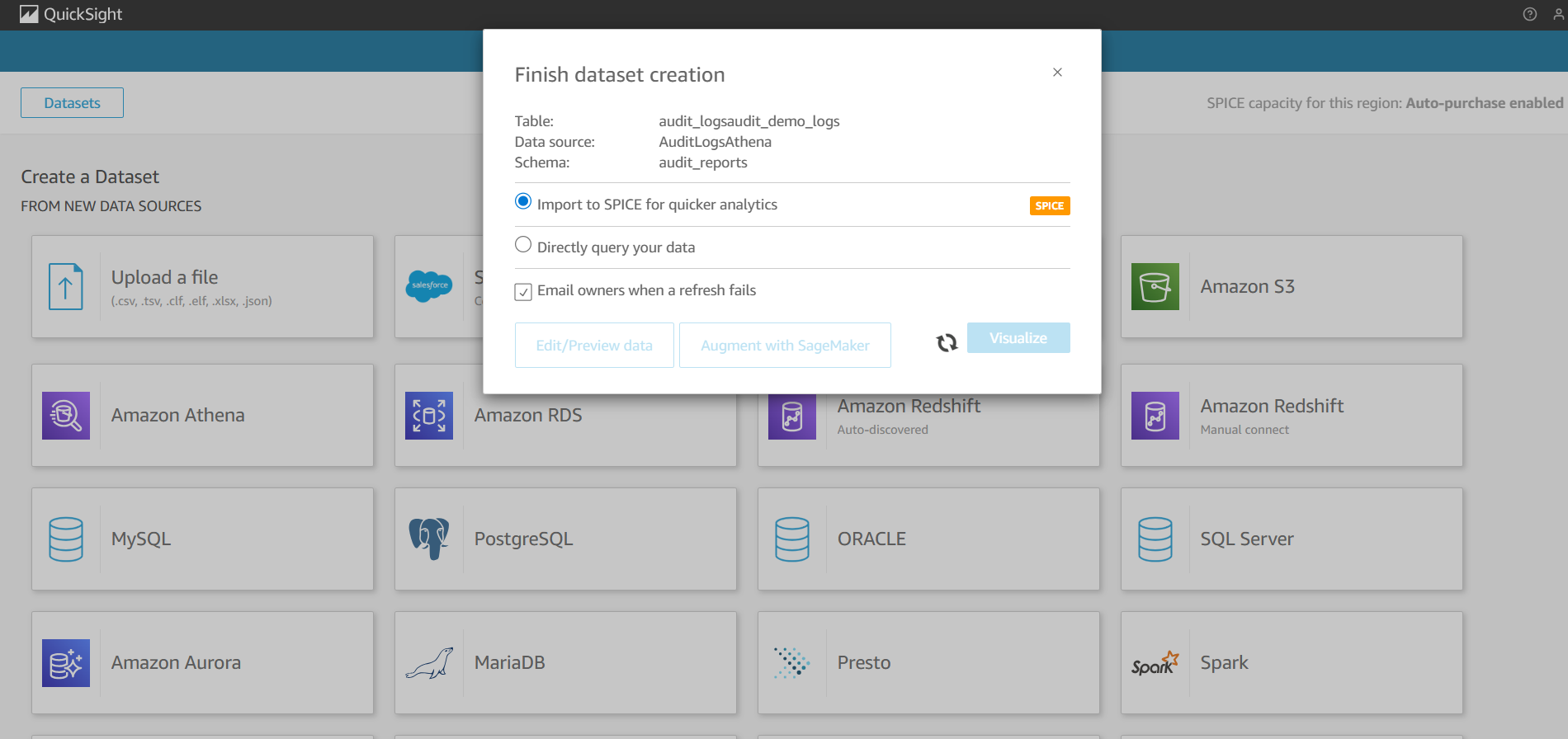Choose PostgreSQL data source label

pyautogui.click(x=523, y=539)
